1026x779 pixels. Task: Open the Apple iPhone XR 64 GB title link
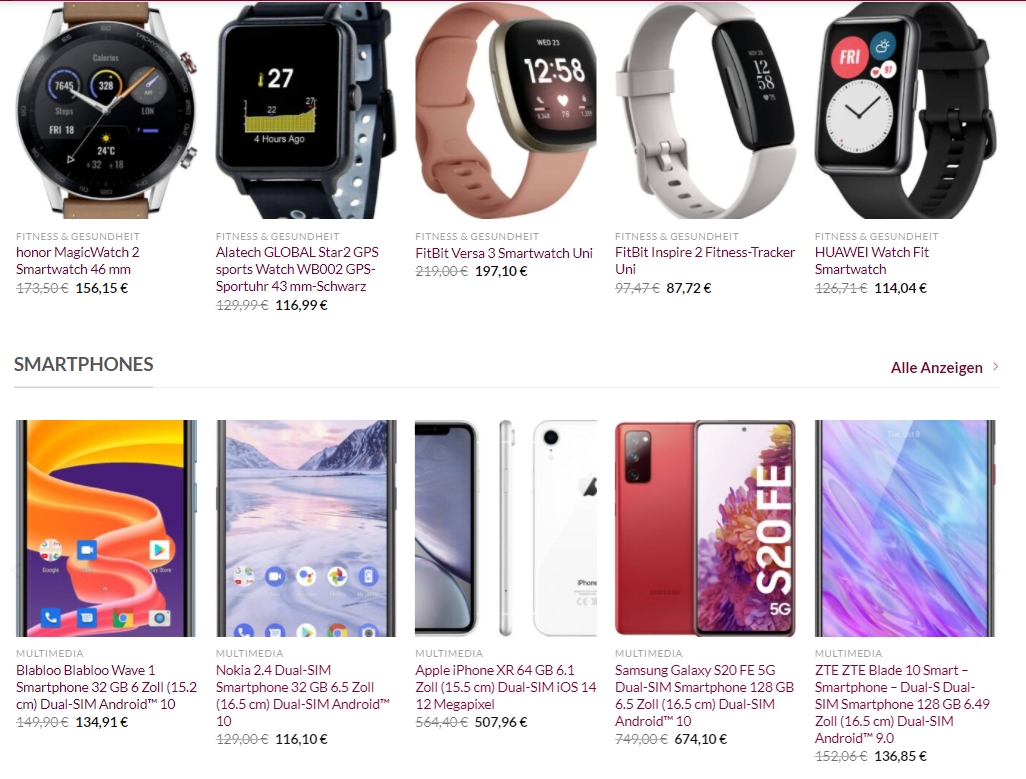pos(506,687)
